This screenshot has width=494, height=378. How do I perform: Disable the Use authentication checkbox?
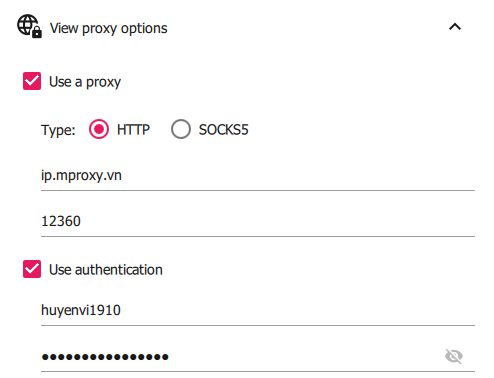coord(32,269)
